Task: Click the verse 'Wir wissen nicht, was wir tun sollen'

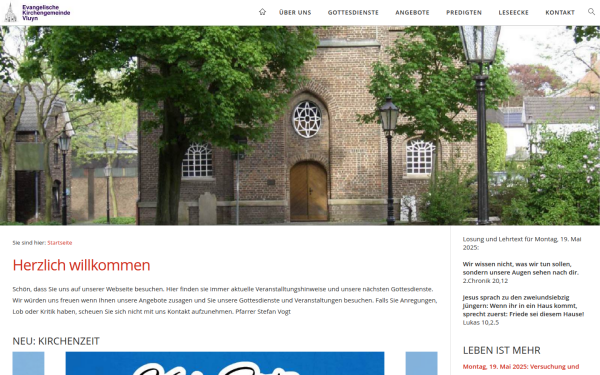Action: pyautogui.click(x=520, y=268)
